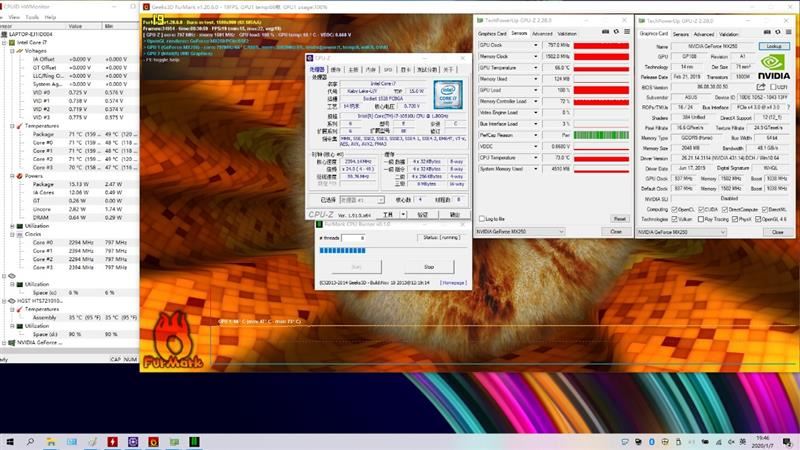Click the camera icon in GPU-Z Graphics Card window
Screen dimensions: 800x450
pyautogui.click(x=767, y=32)
